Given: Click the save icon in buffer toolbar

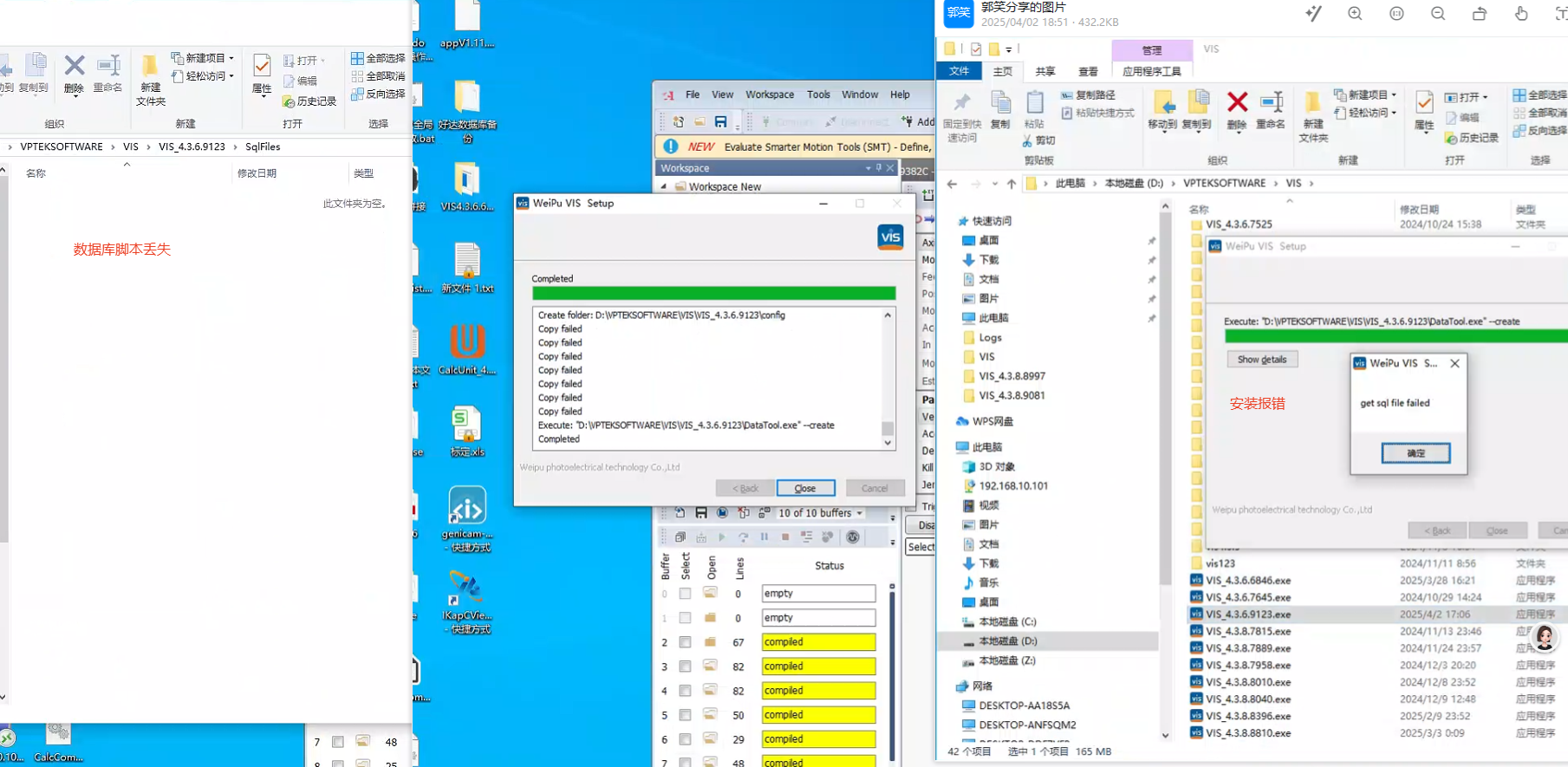Looking at the screenshot, I should pos(700,513).
